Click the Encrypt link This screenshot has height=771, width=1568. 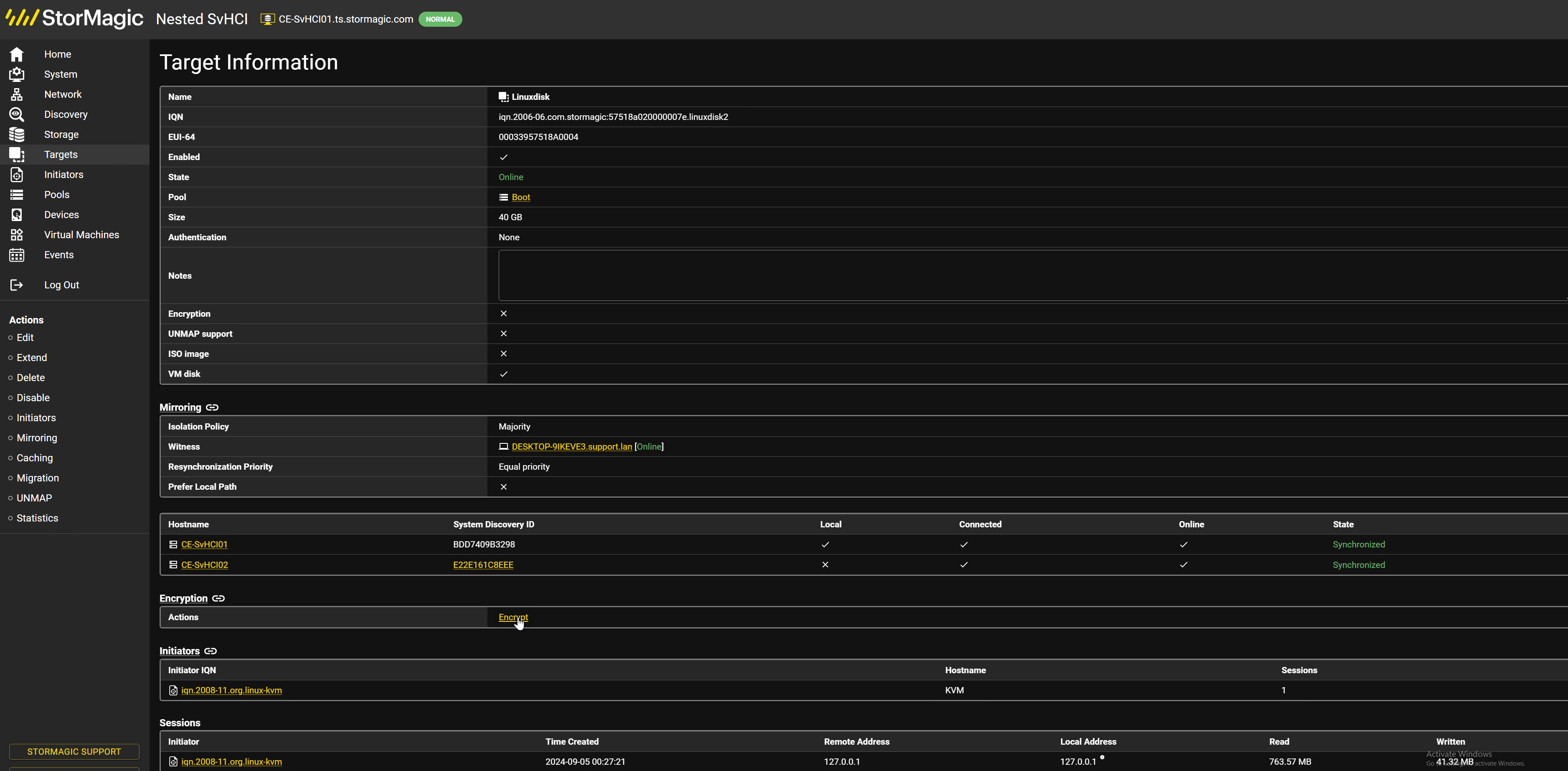pos(513,617)
